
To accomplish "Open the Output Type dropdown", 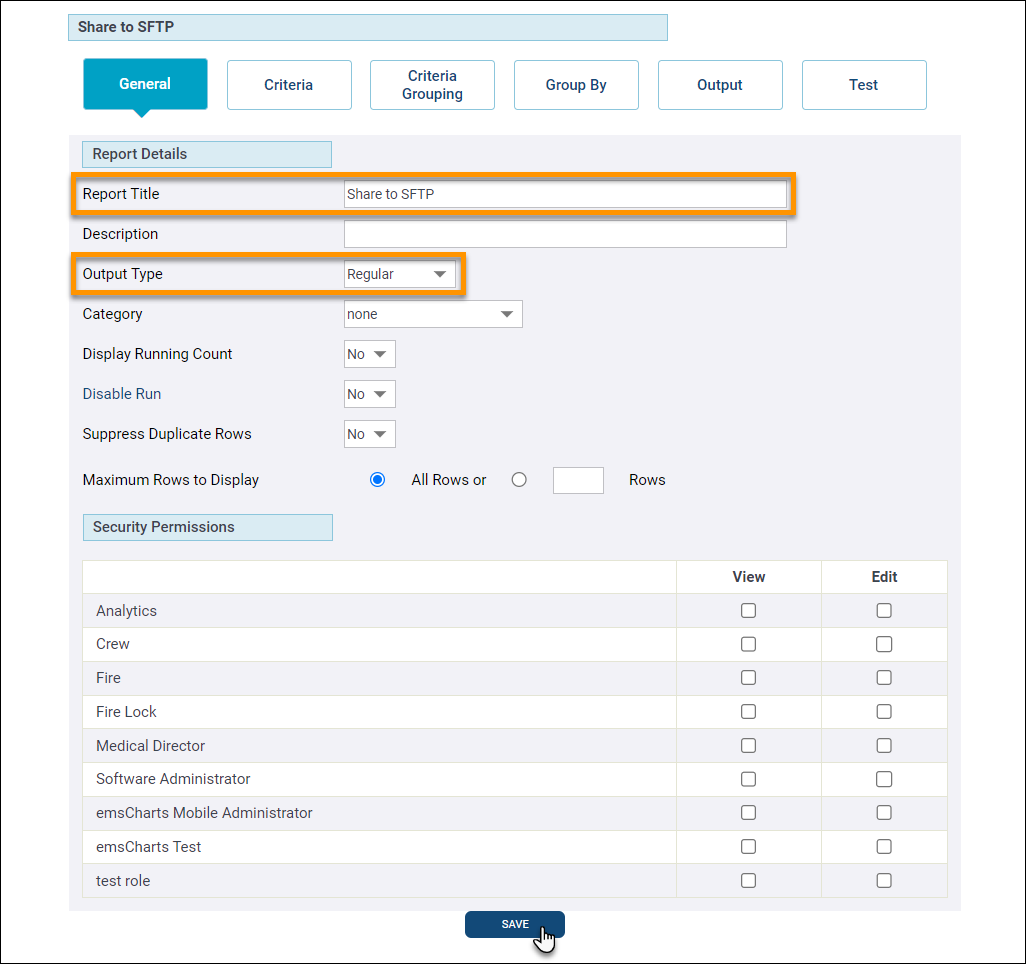I will click(x=400, y=274).
